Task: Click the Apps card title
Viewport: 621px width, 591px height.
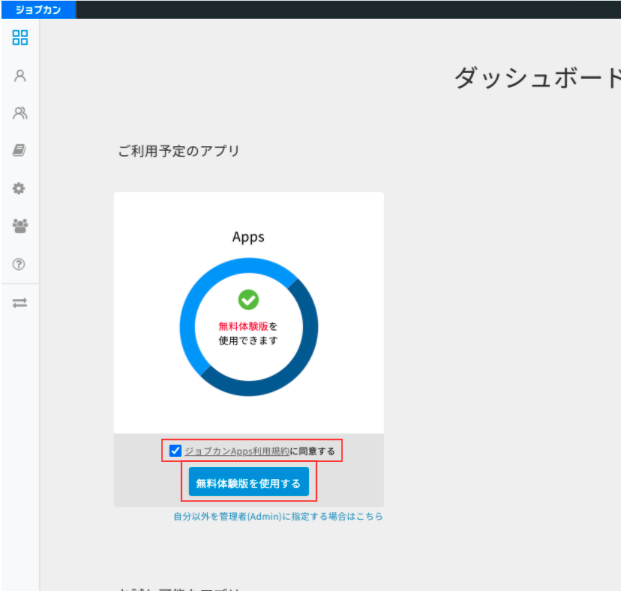Action: click(248, 237)
